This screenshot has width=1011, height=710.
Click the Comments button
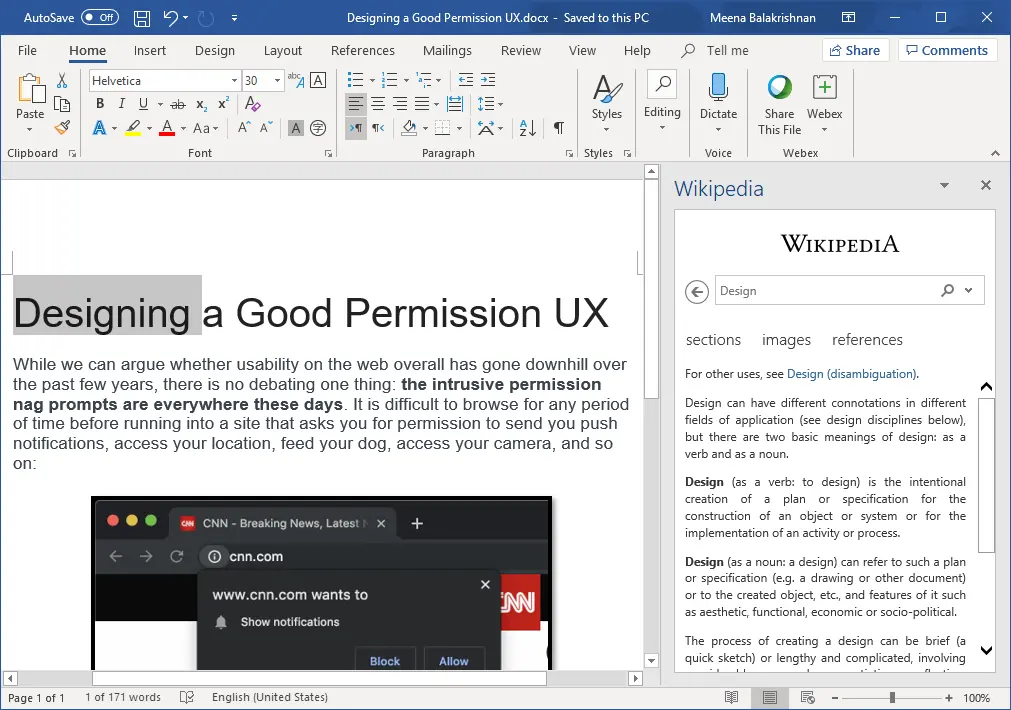coord(947,50)
